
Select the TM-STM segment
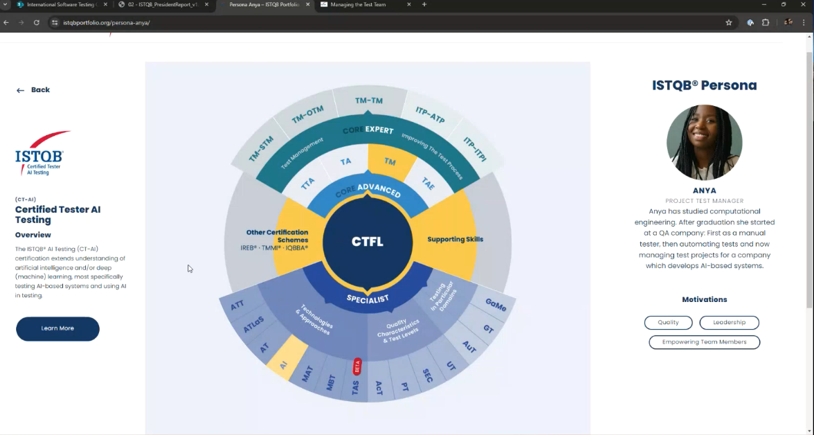tap(261, 150)
